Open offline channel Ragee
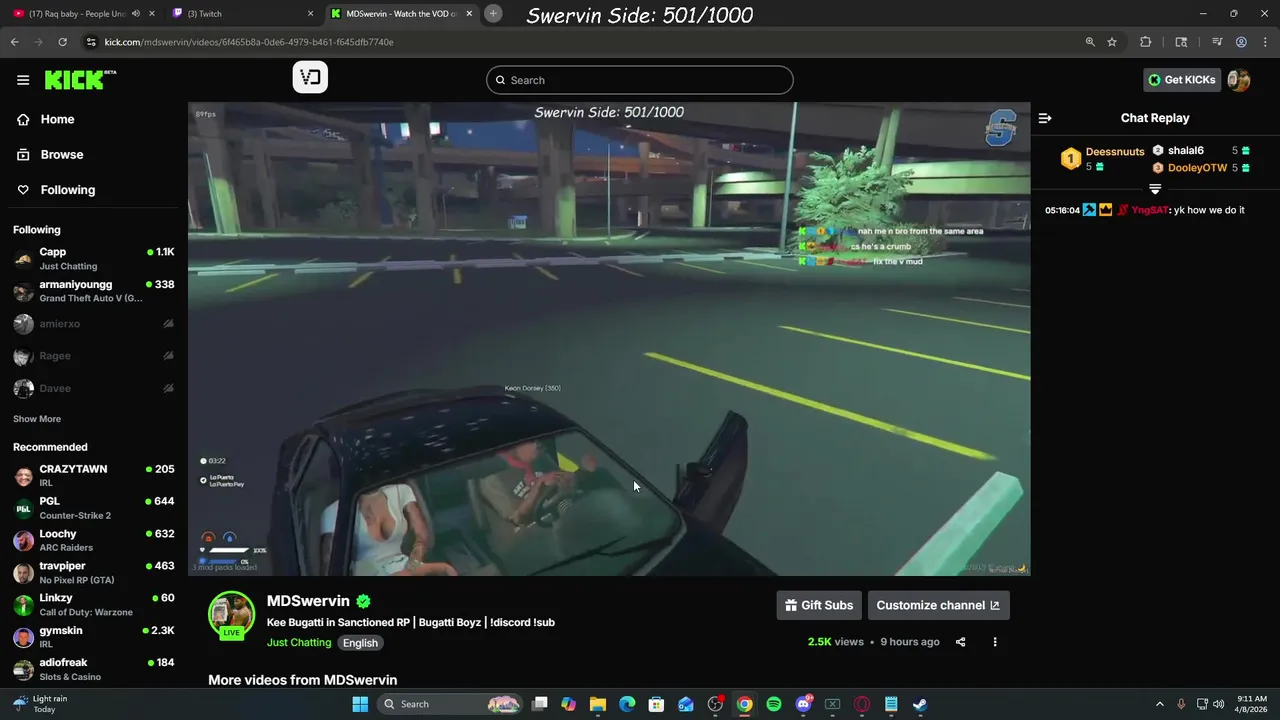The image size is (1280, 720). click(x=94, y=356)
